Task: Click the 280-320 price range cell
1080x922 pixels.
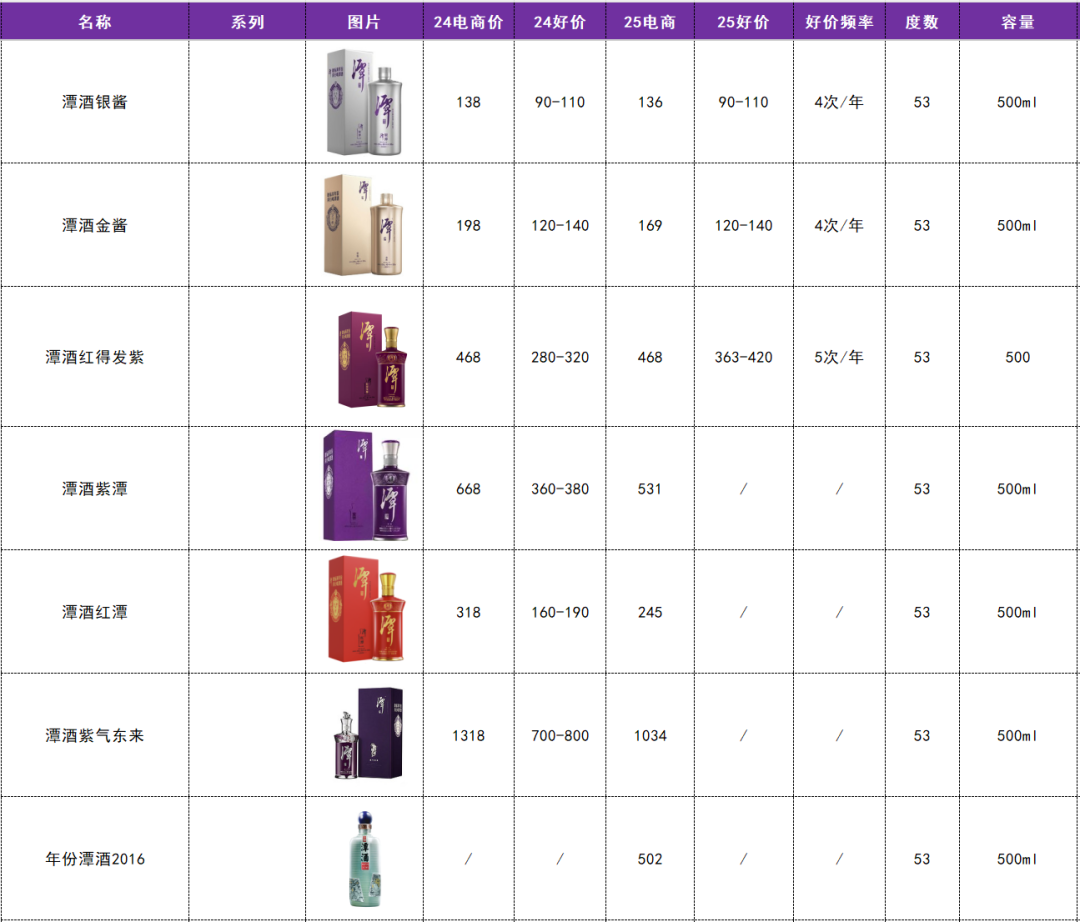Action: click(560, 357)
